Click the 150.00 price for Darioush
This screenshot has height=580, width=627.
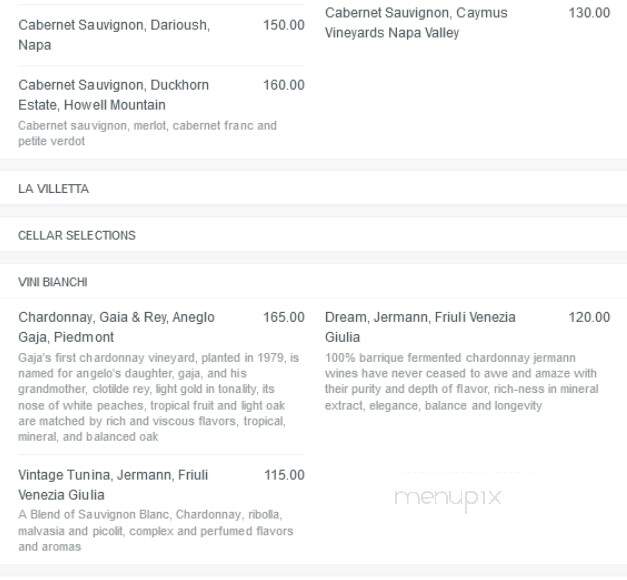(284, 25)
